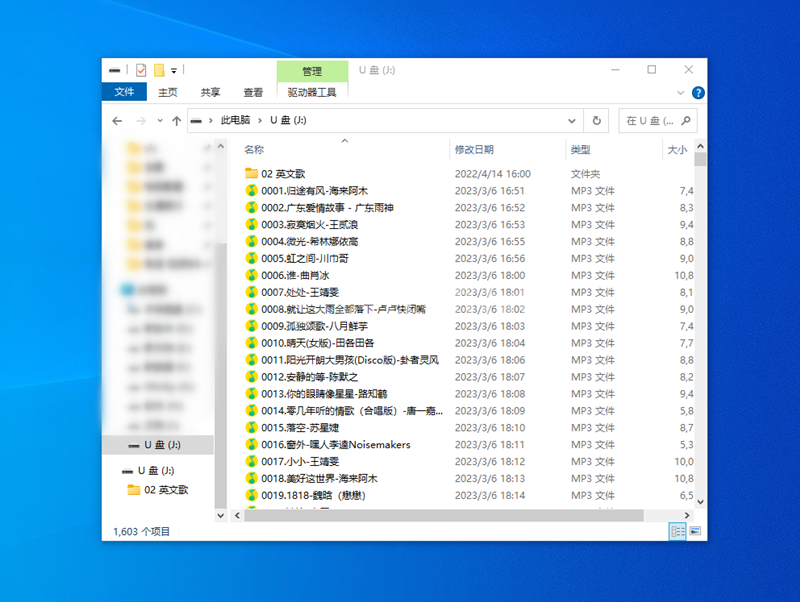Select file 0017.小小-王靖雯
800x602 pixels.
pos(300,461)
